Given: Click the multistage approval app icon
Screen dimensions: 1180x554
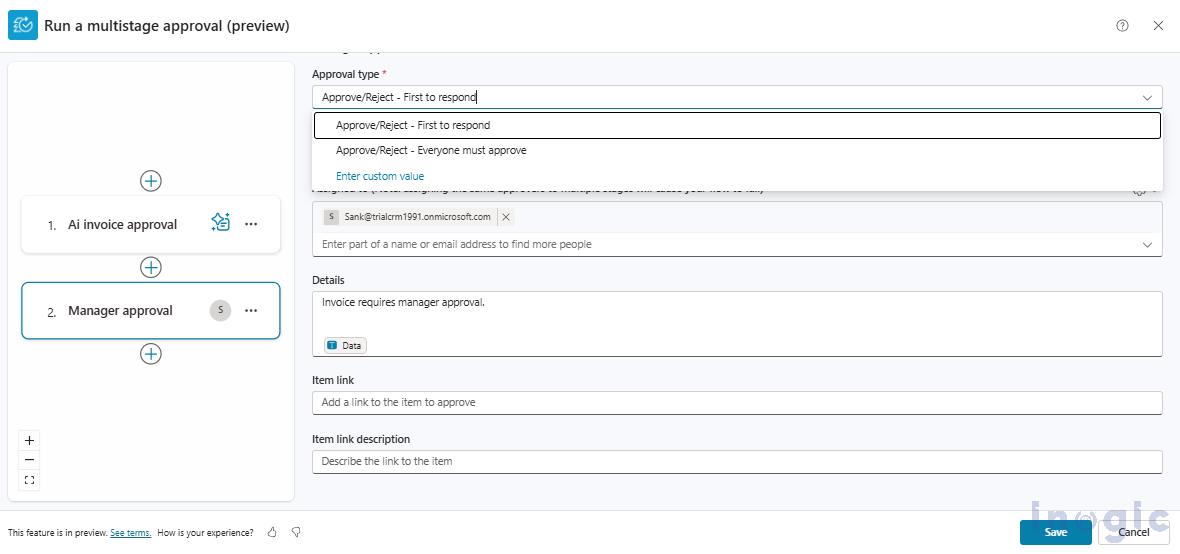Looking at the screenshot, I should coord(23,26).
